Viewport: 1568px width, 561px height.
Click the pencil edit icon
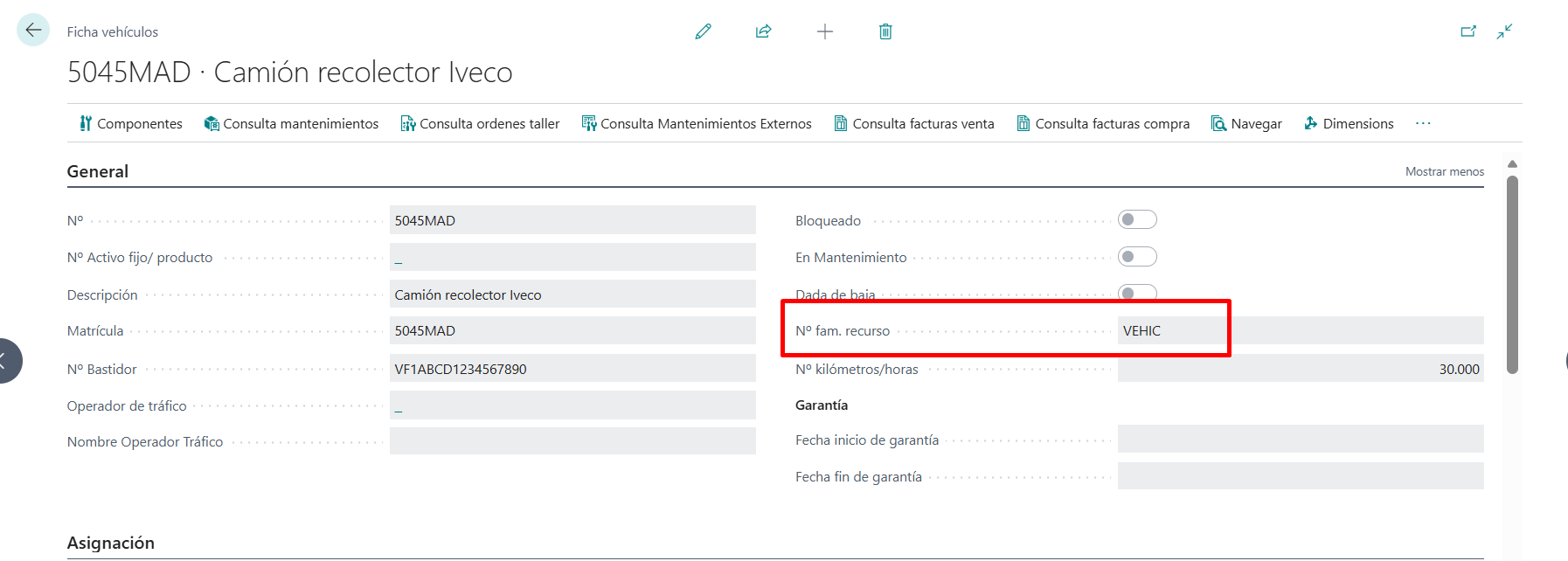[703, 31]
